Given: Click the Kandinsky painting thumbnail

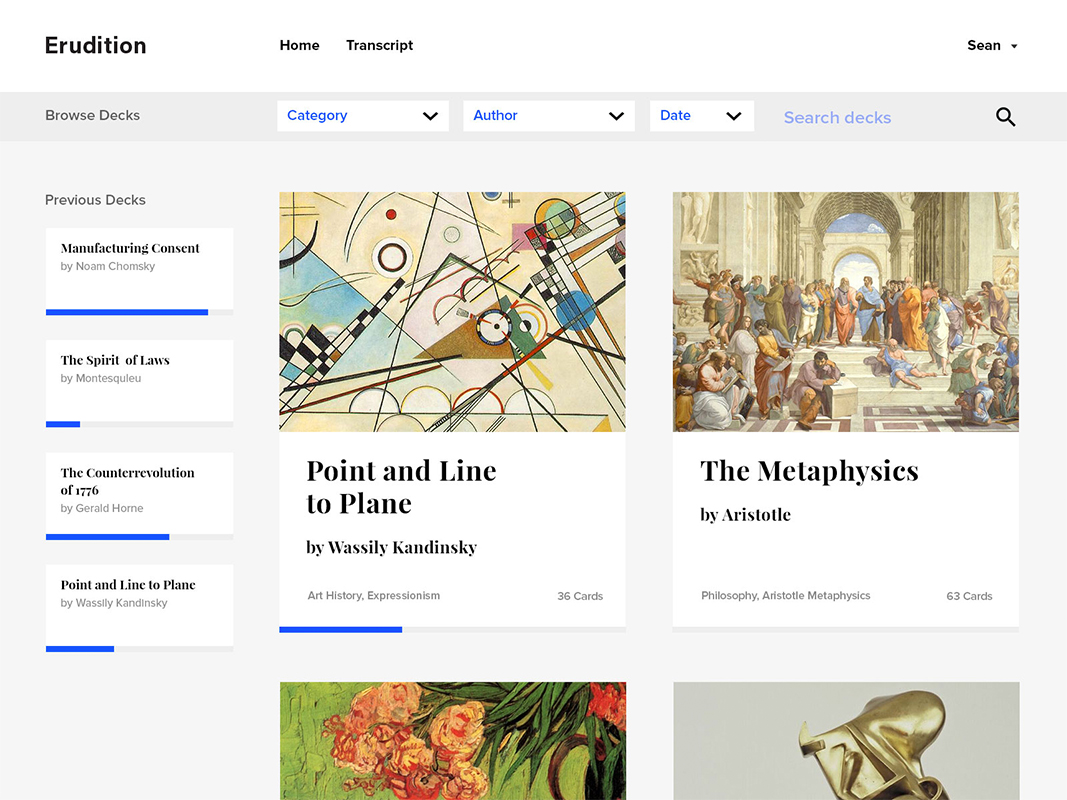Looking at the screenshot, I should [x=452, y=312].
